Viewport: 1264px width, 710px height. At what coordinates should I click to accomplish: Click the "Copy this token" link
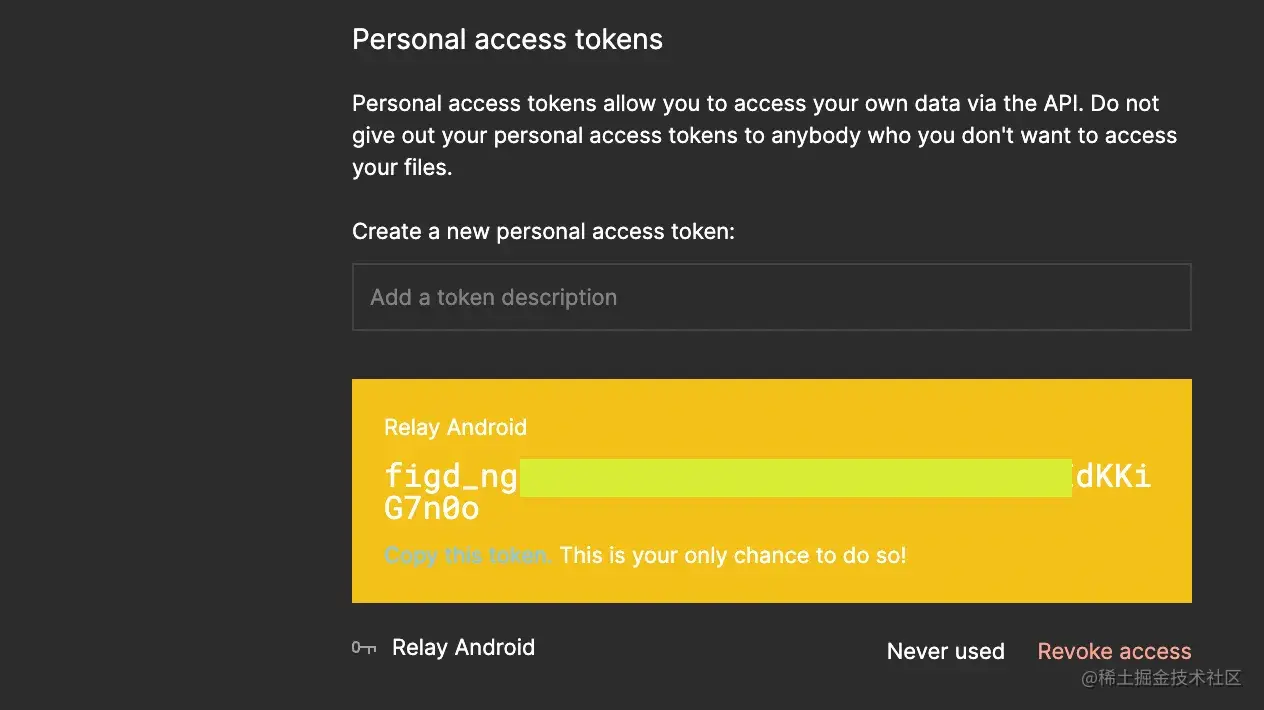pos(467,555)
